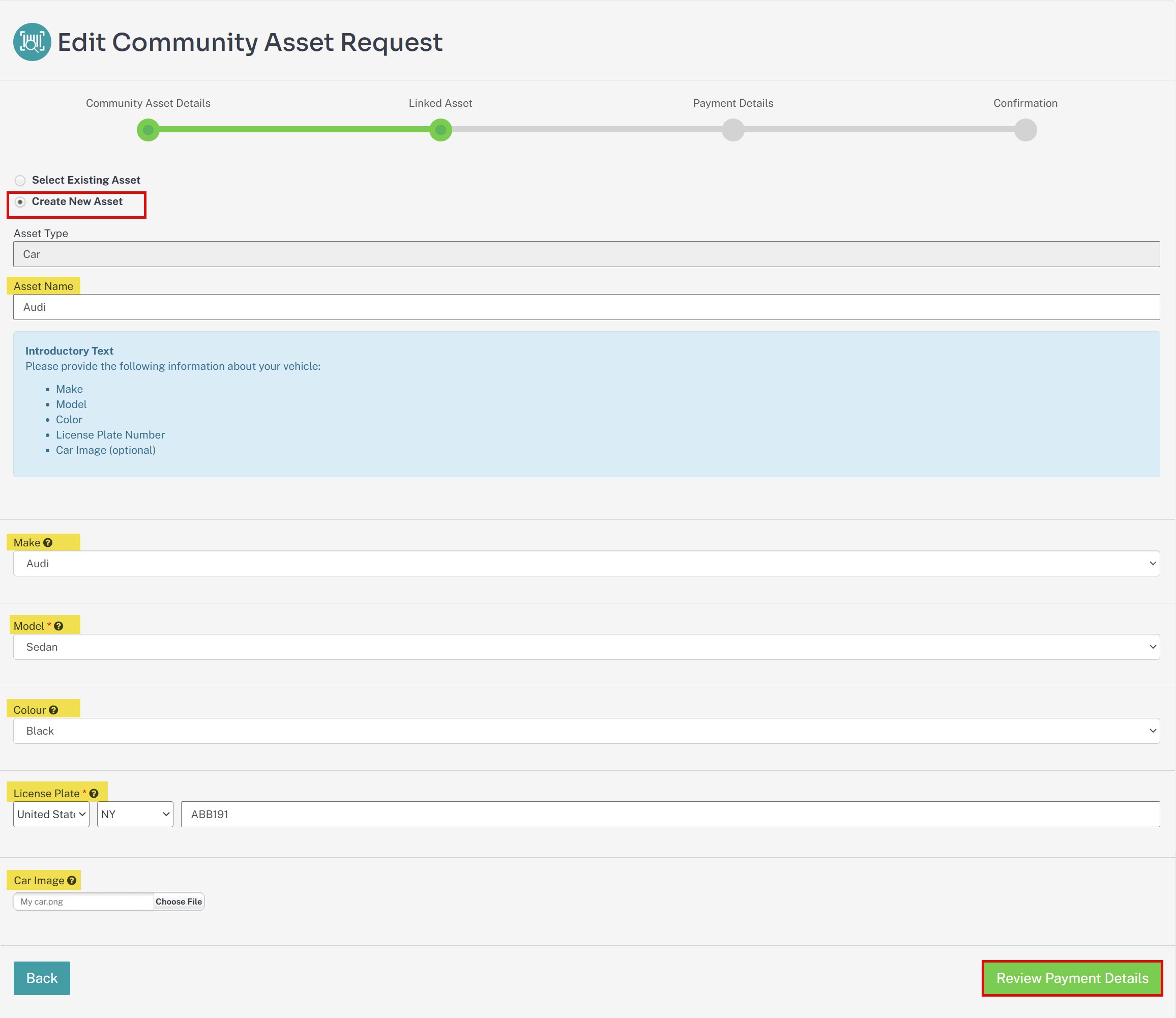Viewport: 1176px width, 1018px height.
Task: Go to the Payment Details step
Action: tap(733, 130)
